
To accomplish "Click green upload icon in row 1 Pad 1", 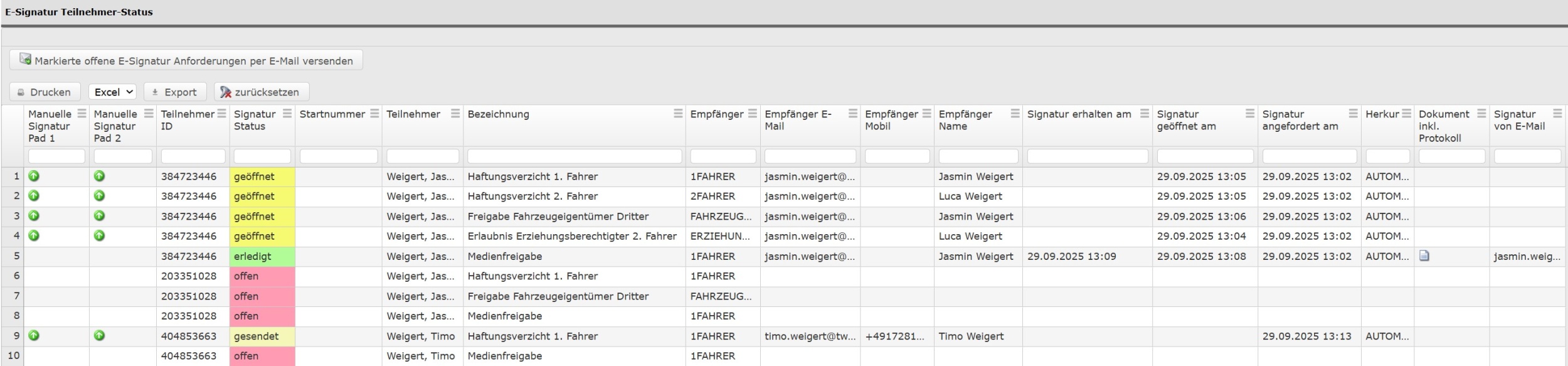I will click(34, 176).
